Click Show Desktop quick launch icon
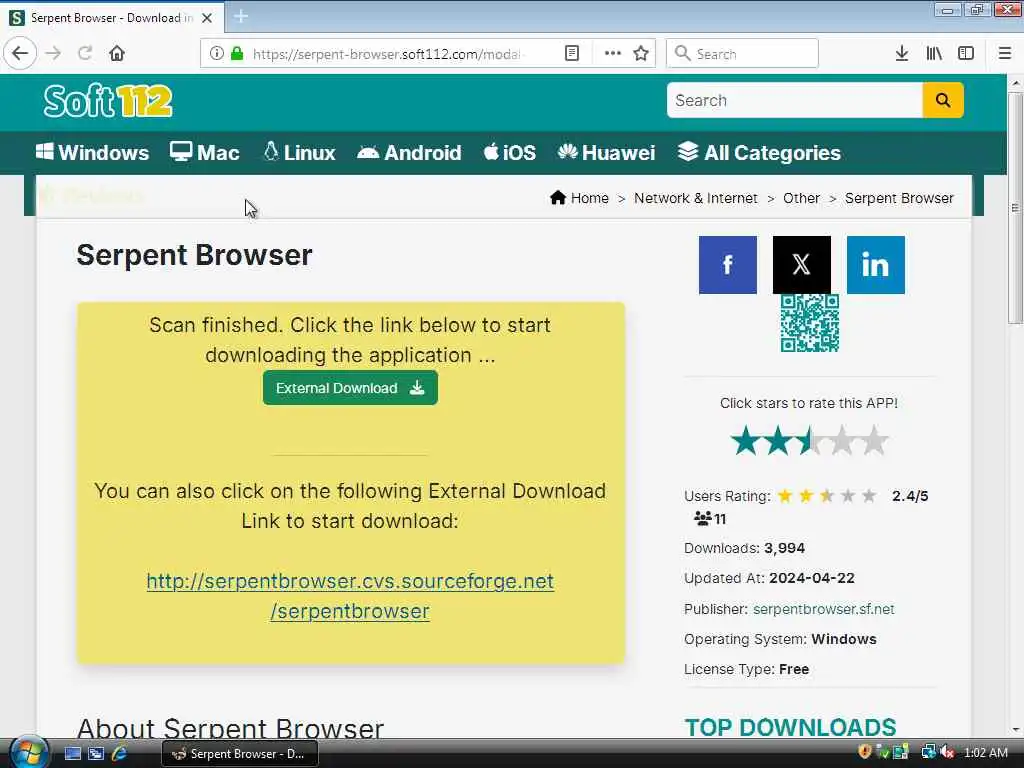This screenshot has height=768, width=1024. pyautogui.click(x=72, y=754)
